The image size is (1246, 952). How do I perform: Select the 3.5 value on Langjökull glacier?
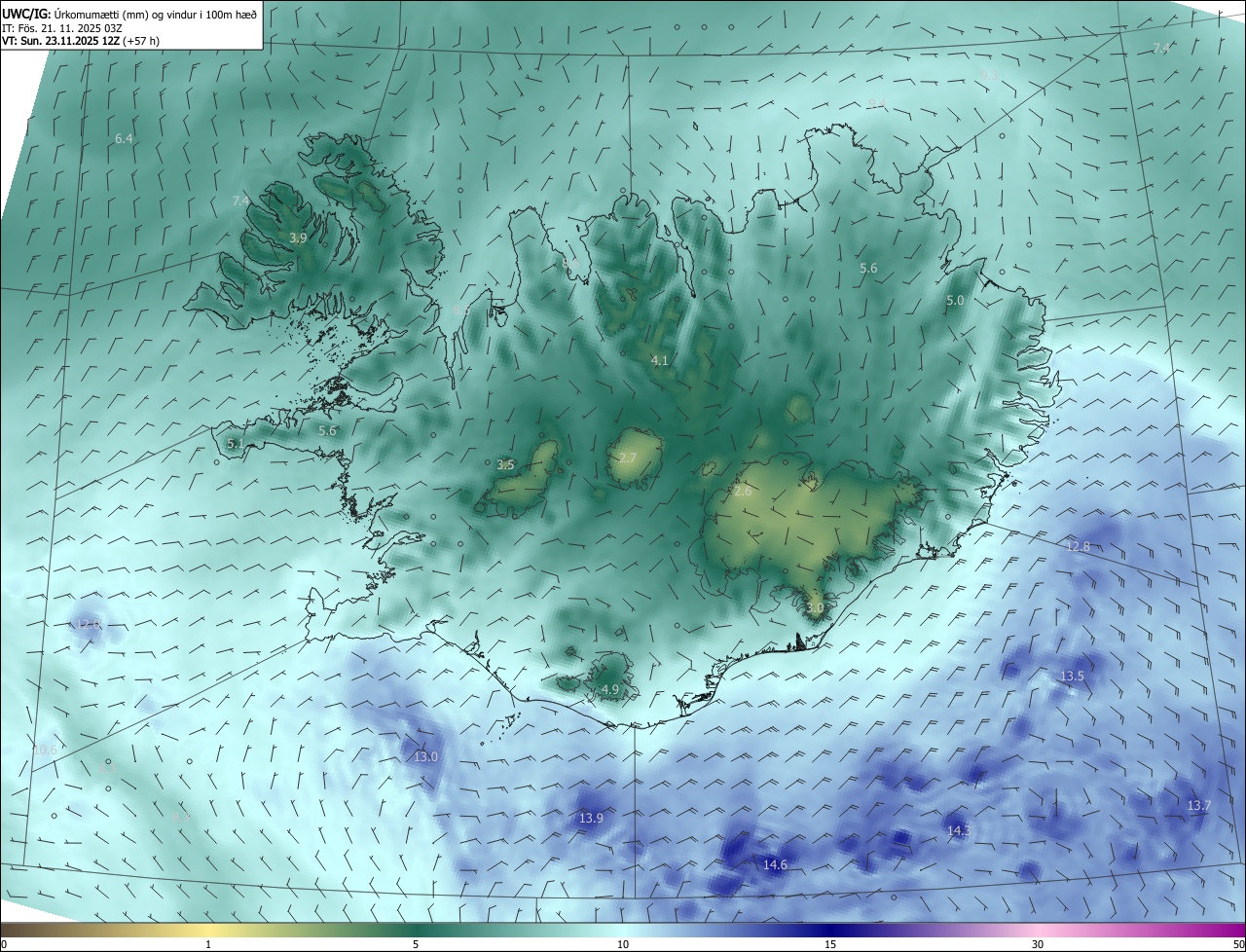point(505,465)
